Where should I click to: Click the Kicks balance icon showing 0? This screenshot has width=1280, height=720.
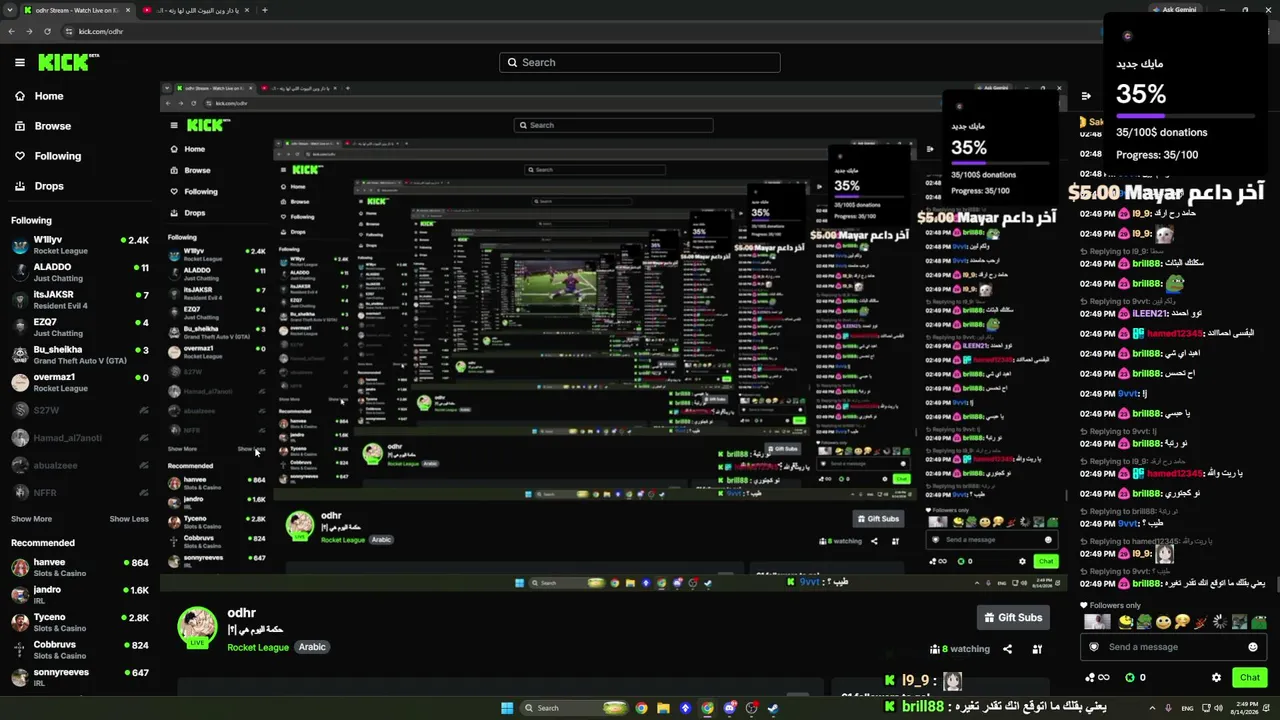click(x=1135, y=677)
